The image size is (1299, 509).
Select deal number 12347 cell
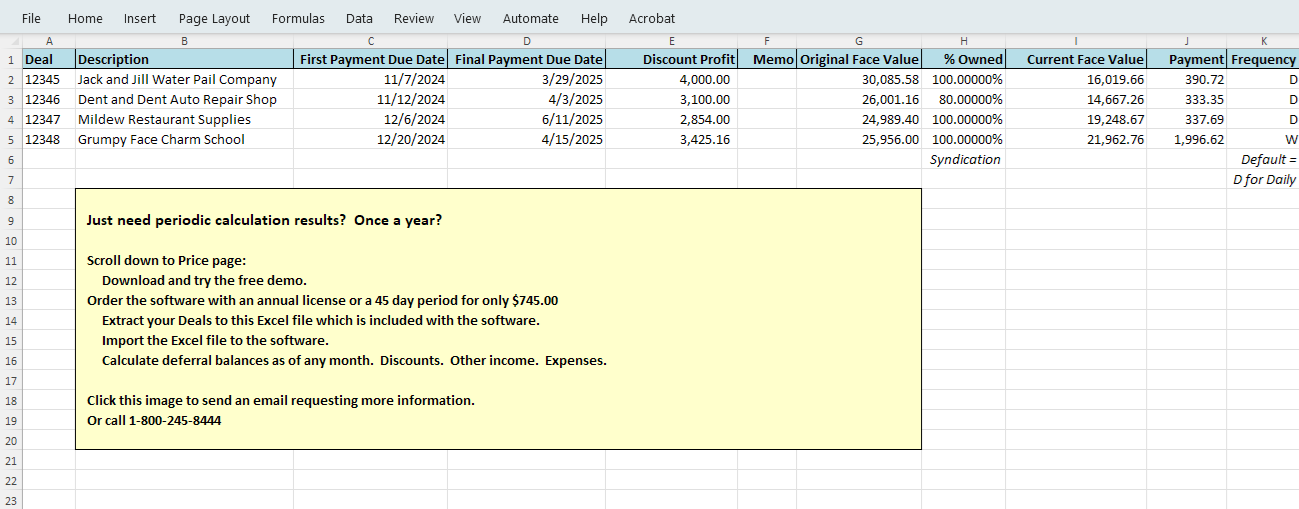click(x=48, y=119)
